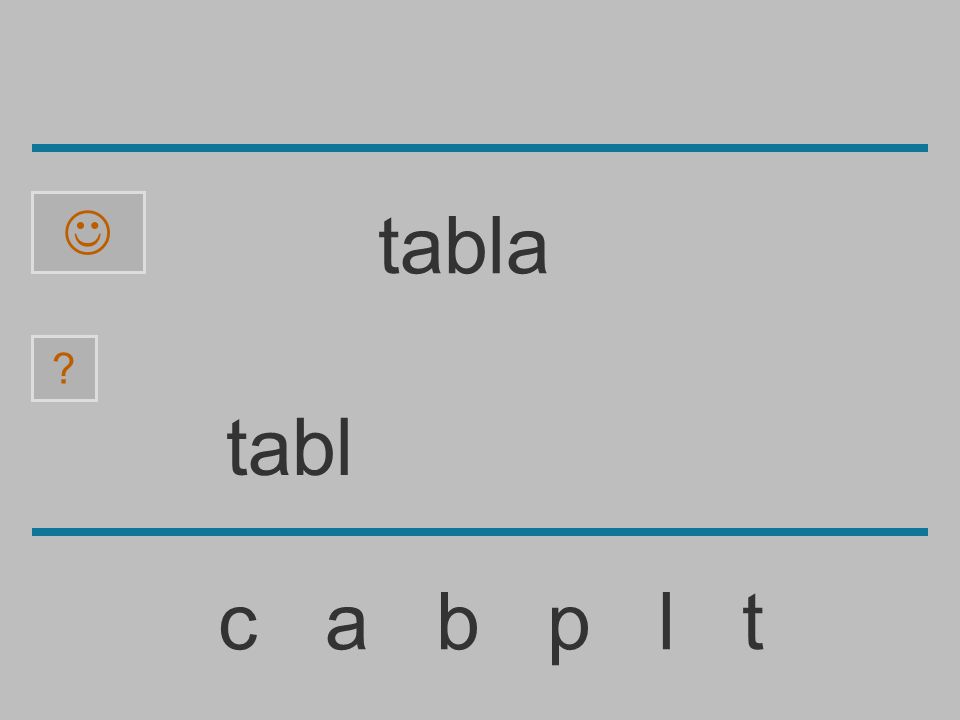Click the final "a" in word "tabla"
960x720 pixels.
click(527, 252)
